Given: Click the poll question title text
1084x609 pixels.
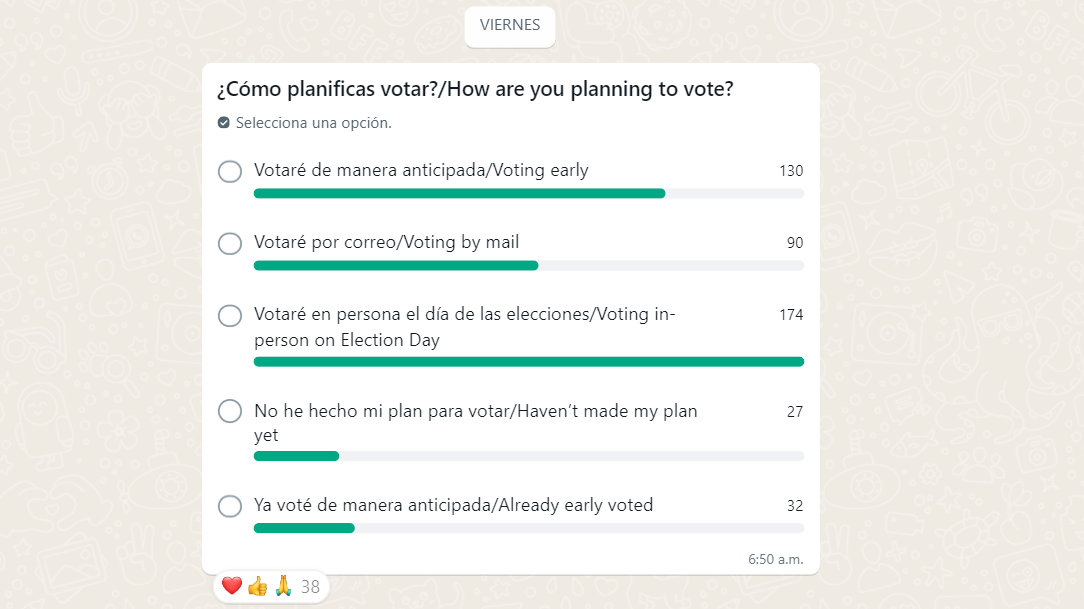Looking at the screenshot, I should 475,89.
